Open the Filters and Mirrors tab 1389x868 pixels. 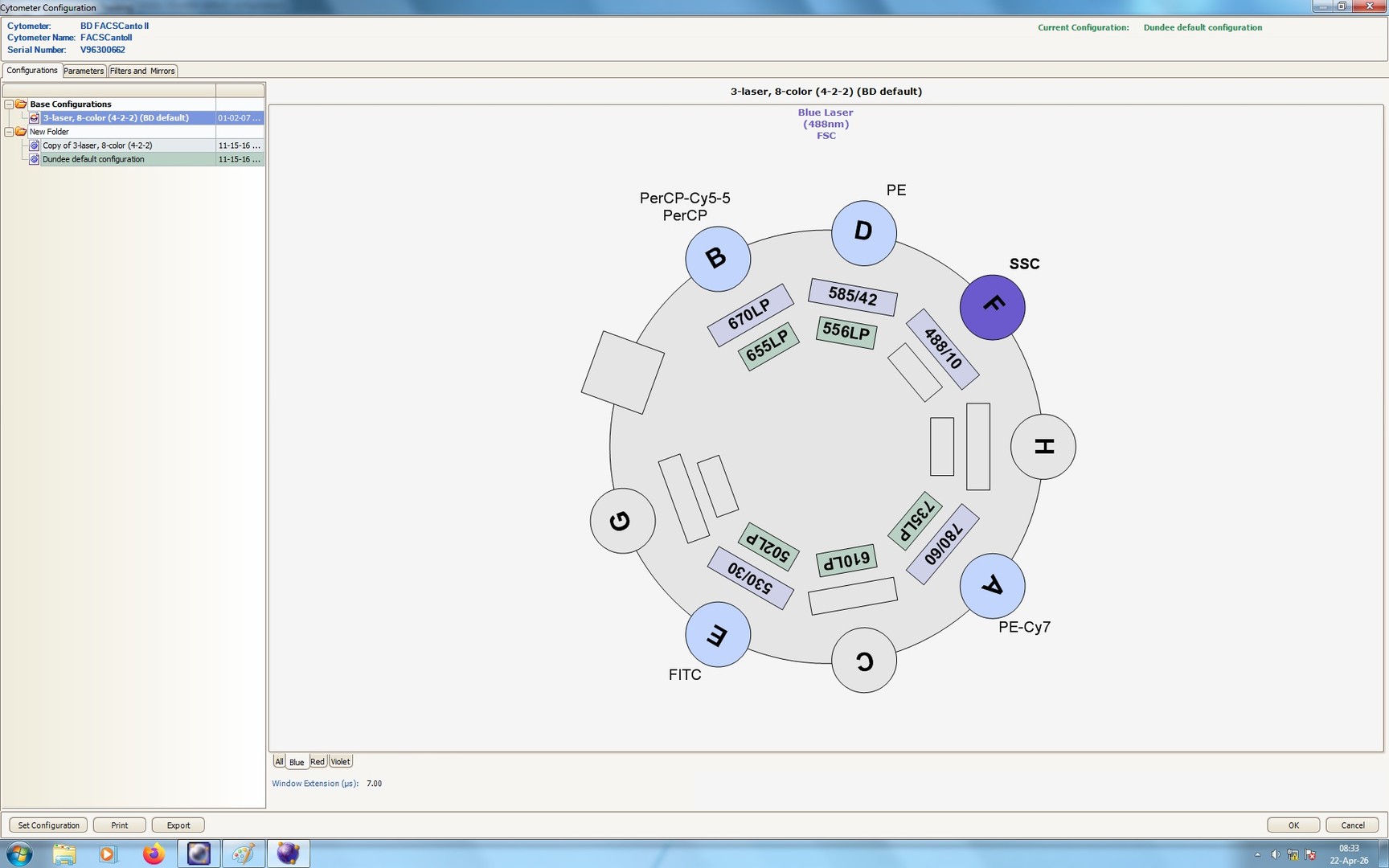pyautogui.click(x=142, y=71)
